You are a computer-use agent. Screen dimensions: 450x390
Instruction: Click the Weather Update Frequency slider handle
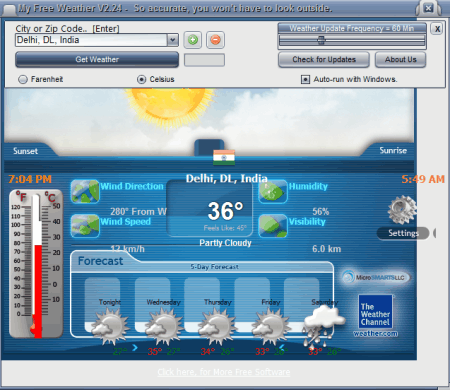coord(321,40)
